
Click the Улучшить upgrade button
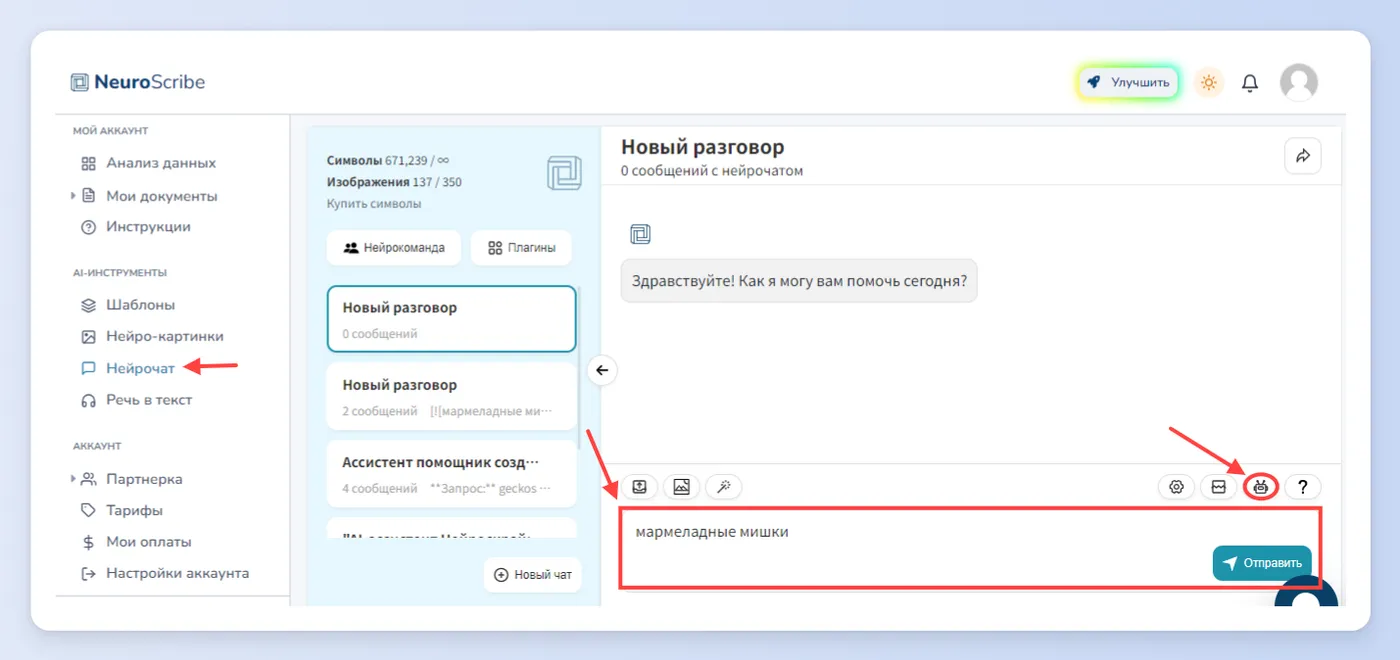(1129, 83)
